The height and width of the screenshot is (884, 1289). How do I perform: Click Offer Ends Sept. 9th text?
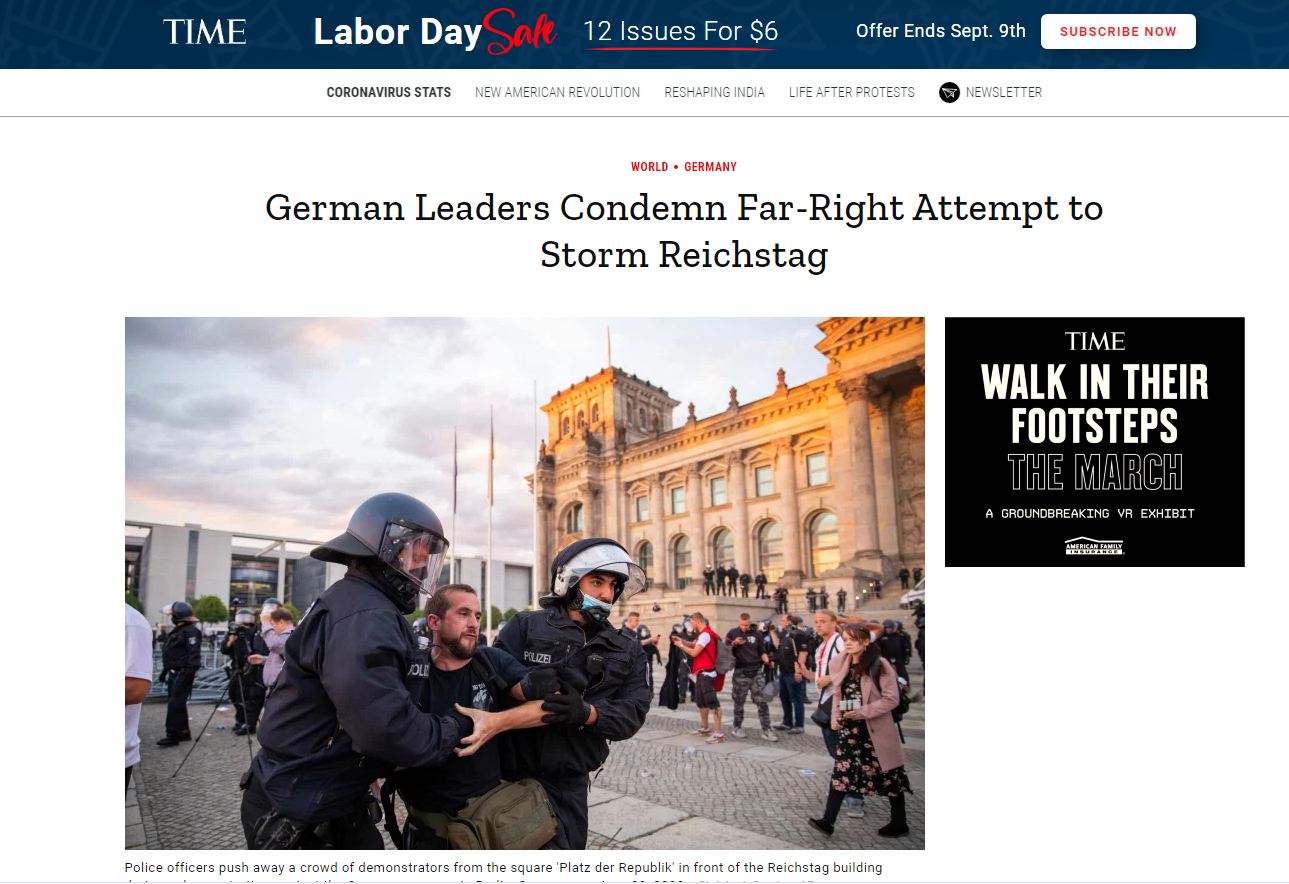pyautogui.click(x=940, y=31)
